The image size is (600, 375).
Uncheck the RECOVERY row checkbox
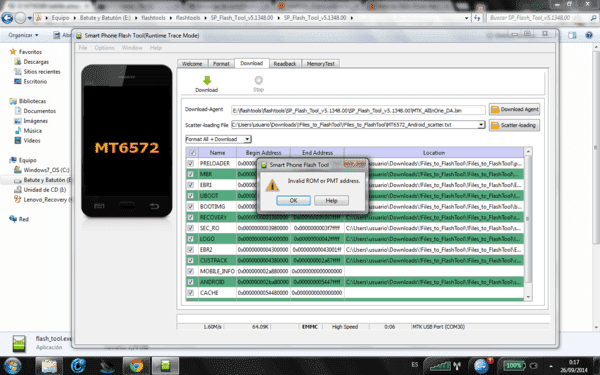click(x=191, y=217)
